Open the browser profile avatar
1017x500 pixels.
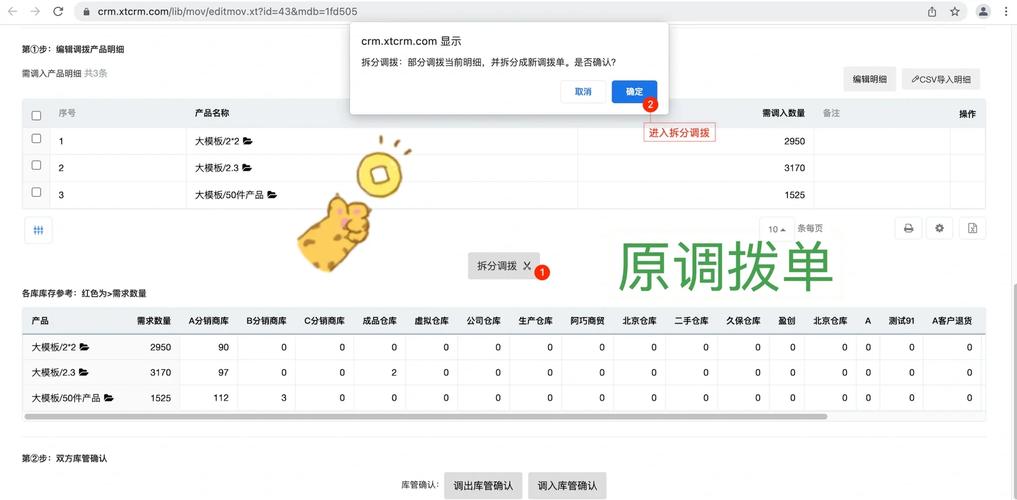(984, 11)
